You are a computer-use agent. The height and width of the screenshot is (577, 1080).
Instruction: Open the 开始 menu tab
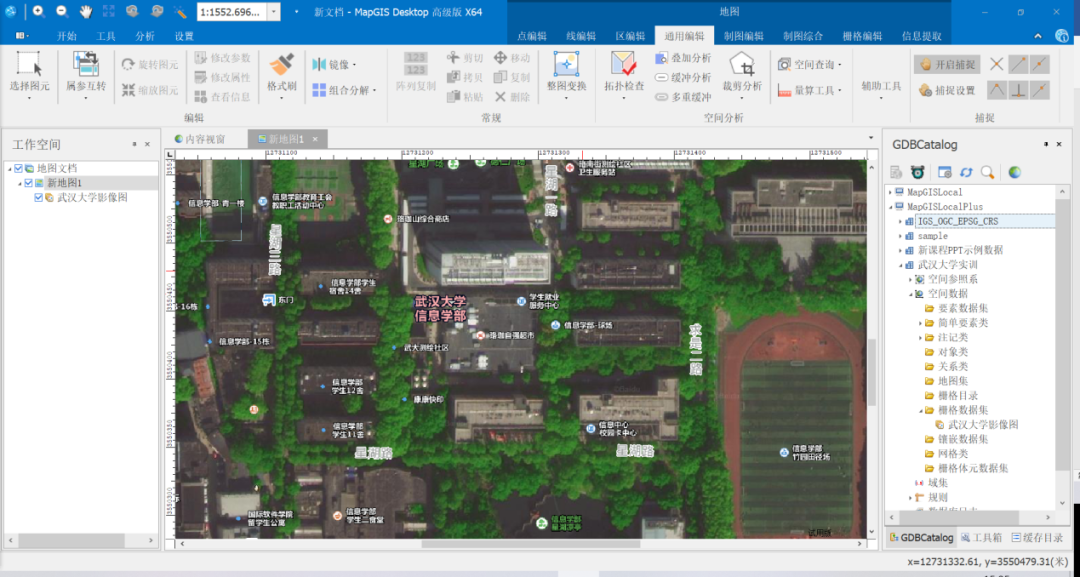pos(67,36)
